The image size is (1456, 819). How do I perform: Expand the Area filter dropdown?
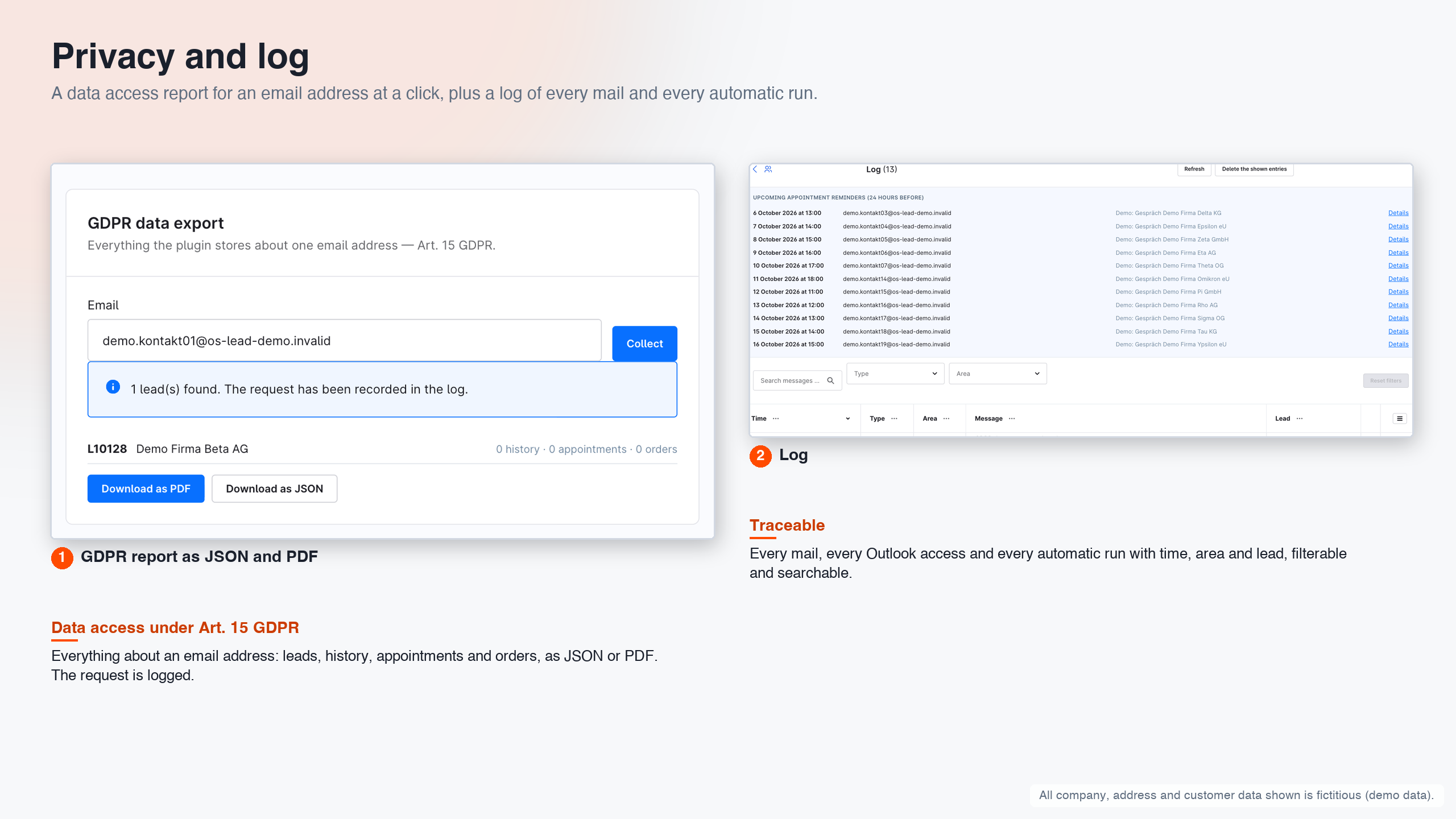[x=998, y=374]
